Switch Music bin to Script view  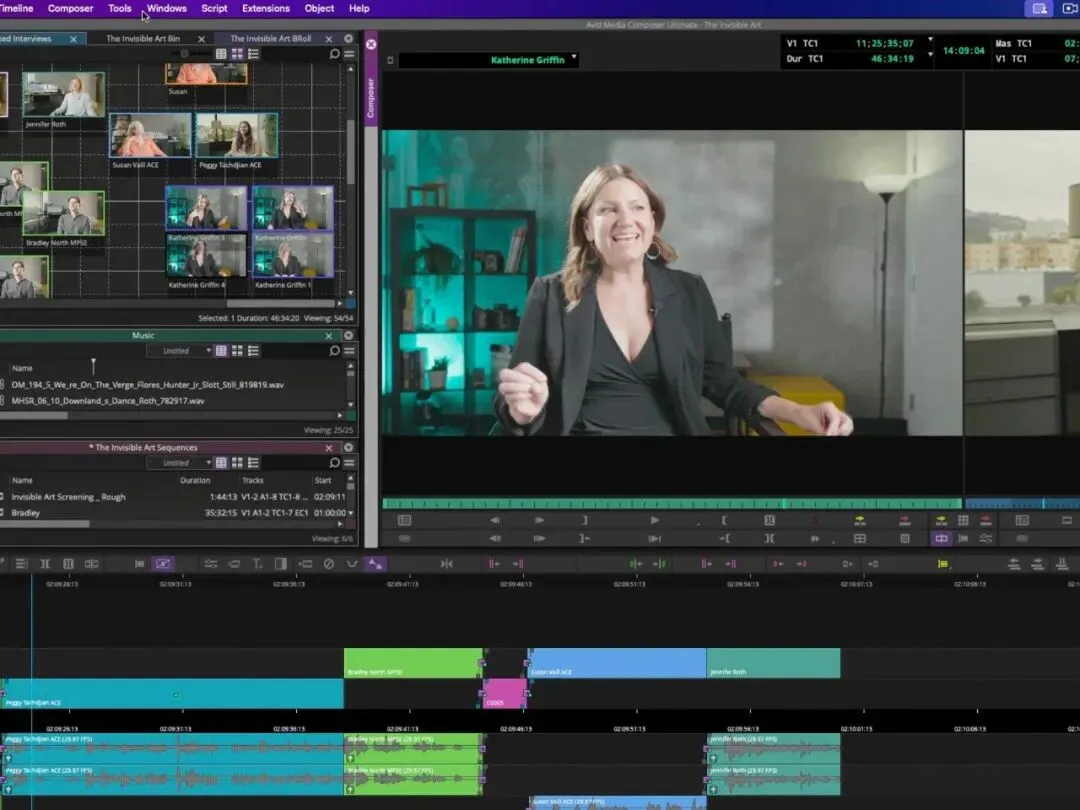253,351
